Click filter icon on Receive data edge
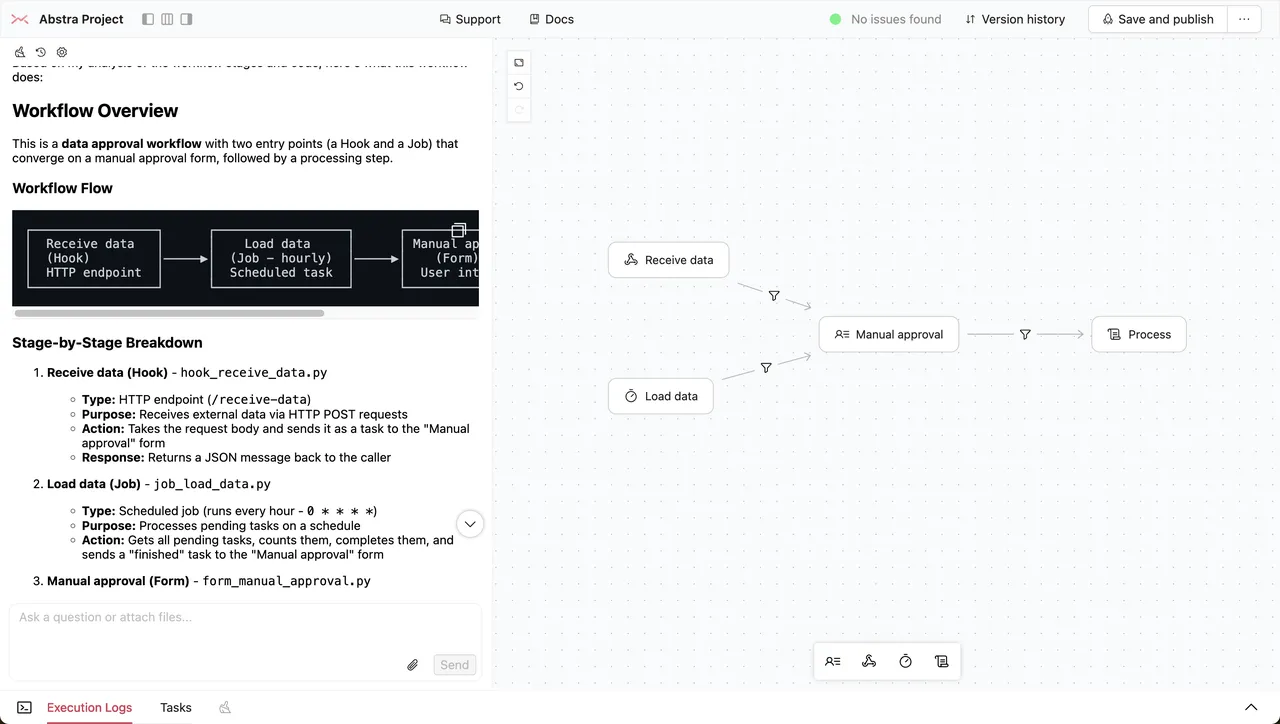Viewport: 1280px width, 724px height. (774, 296)
